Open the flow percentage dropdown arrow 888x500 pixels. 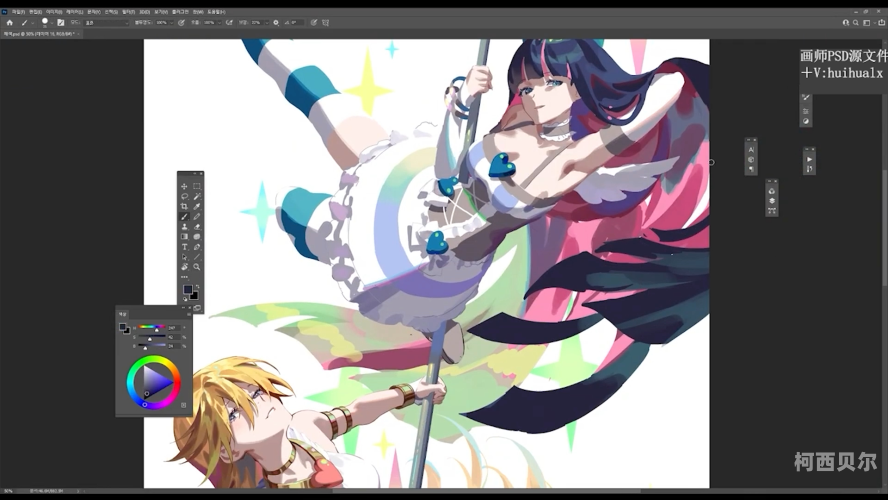[219, 23]
